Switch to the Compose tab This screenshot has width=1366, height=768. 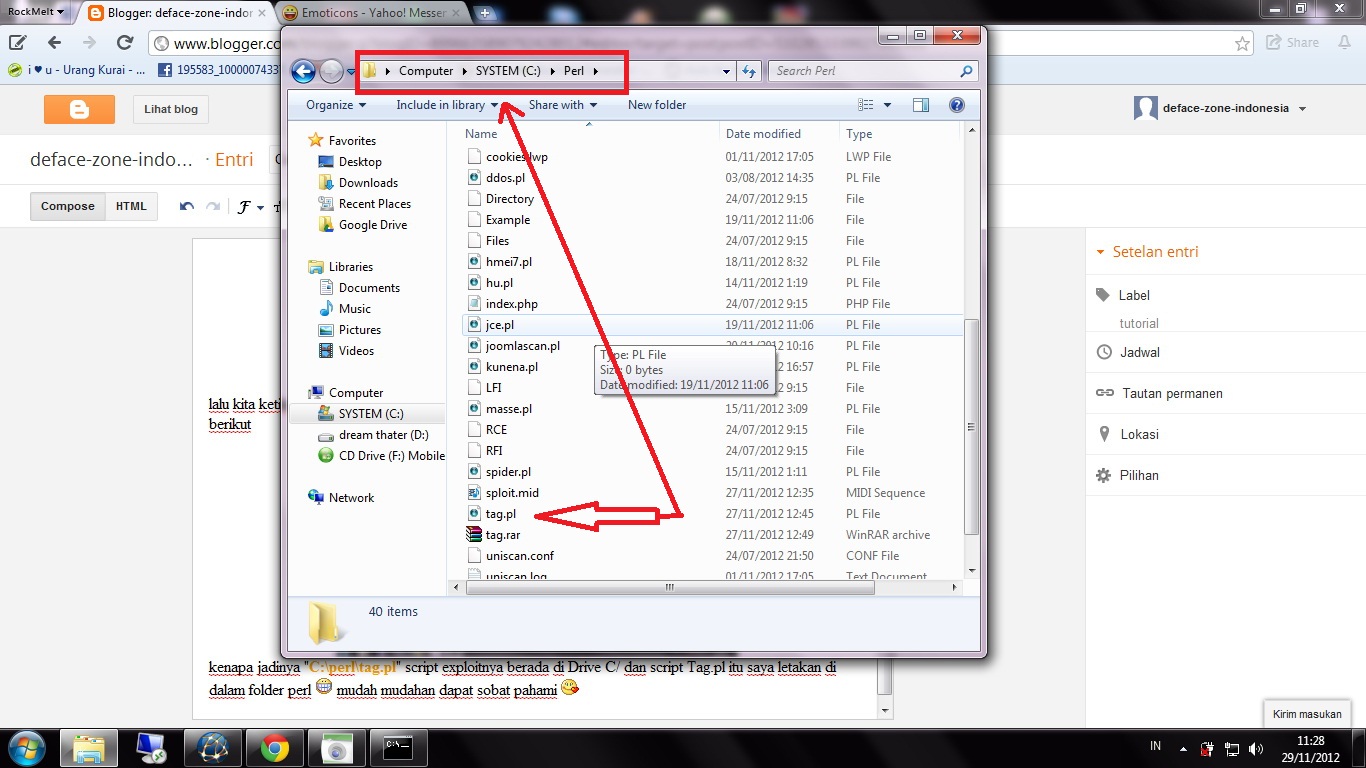click(67, 206)
